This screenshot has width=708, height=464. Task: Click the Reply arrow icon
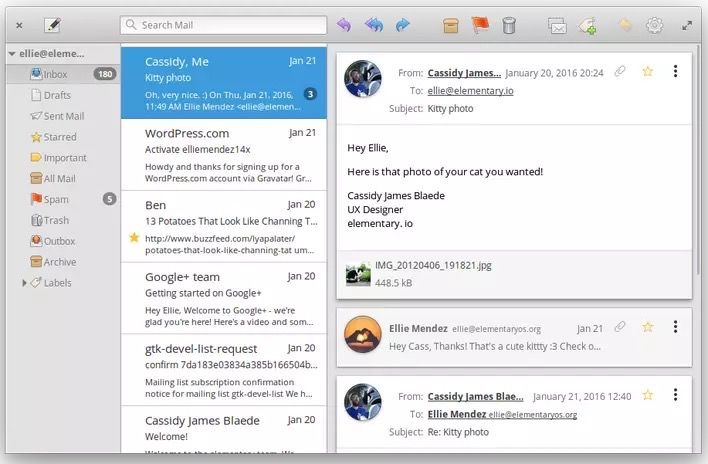click(344, 25)
